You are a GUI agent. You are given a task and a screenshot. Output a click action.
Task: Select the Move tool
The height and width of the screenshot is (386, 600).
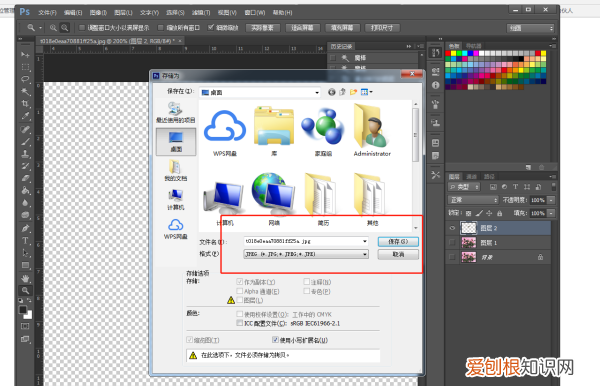(x=25, y=54)
